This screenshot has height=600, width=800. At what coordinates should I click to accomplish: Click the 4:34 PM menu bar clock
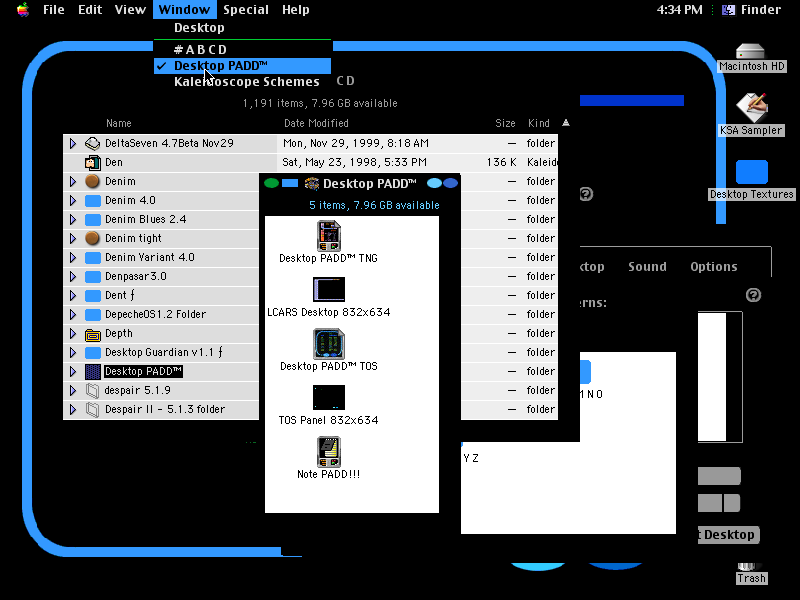click(680, 10)
